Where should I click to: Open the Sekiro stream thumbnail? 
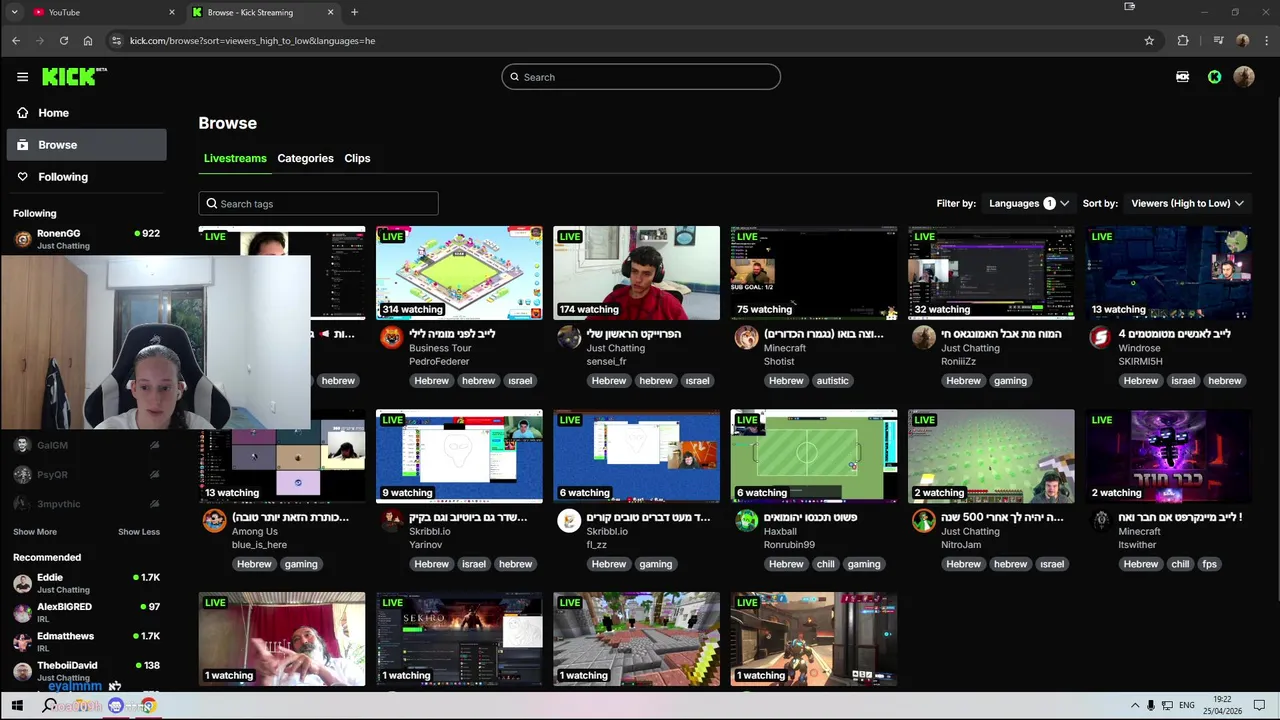pyautogui.click(x=459, y=639)
